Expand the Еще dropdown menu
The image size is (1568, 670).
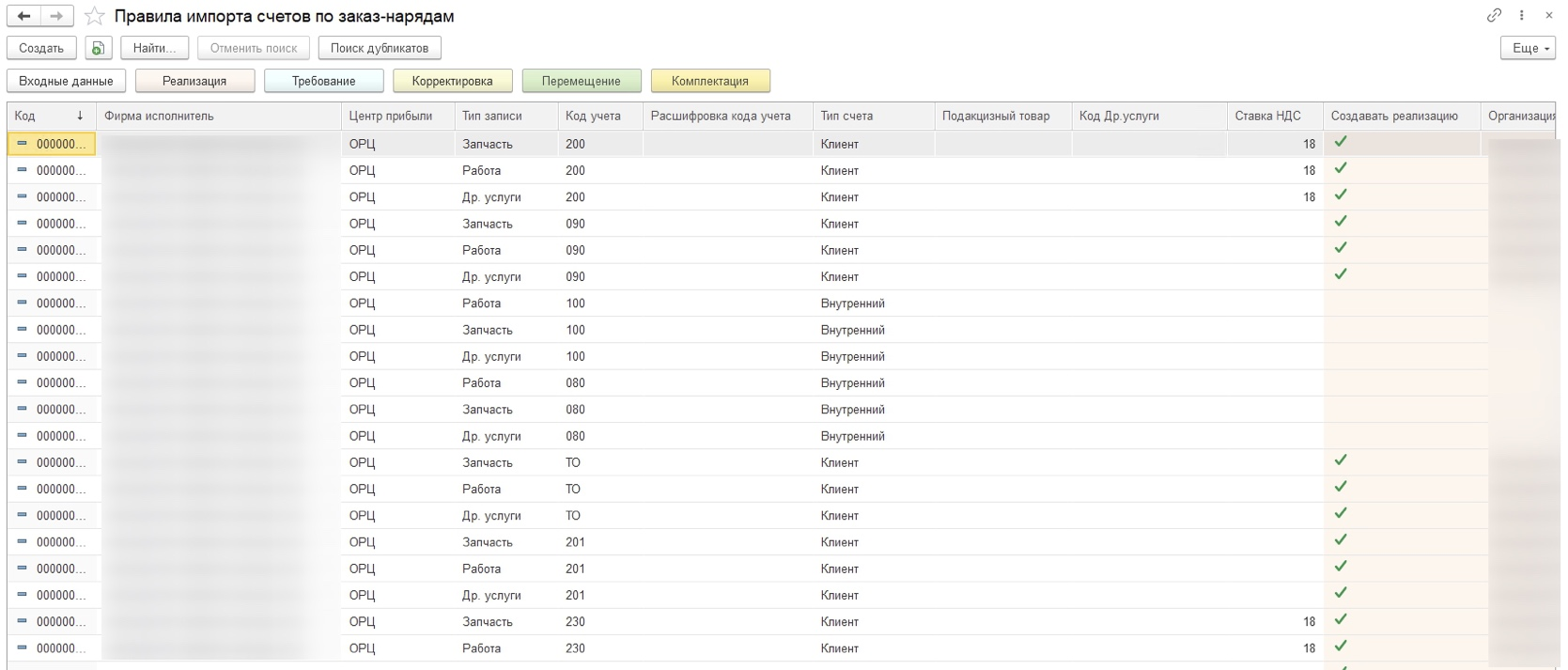point(1528,48)
